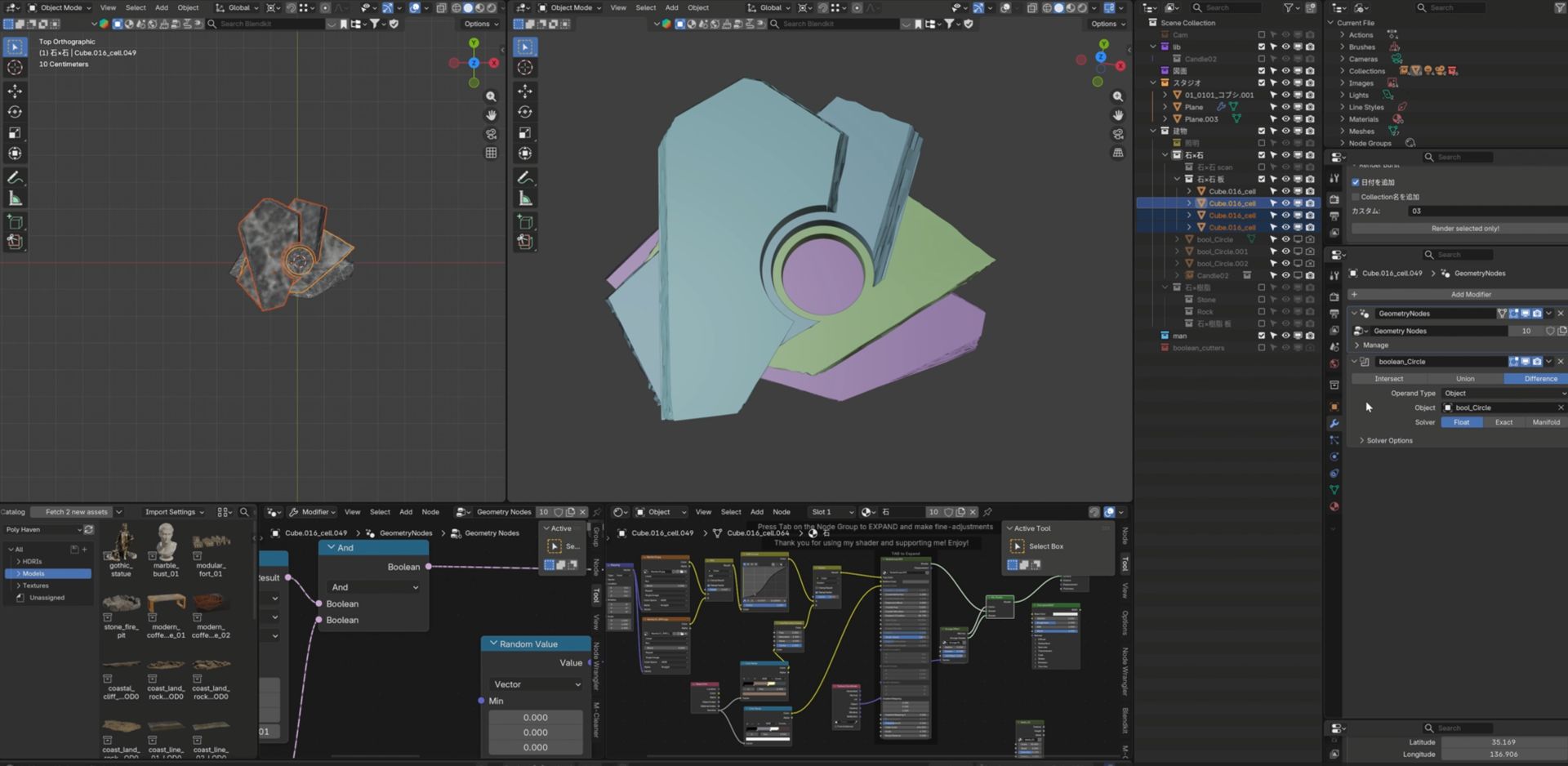Expand the Solver Options section
Viewport: 1568px width, 766px height.
click(x=1389, y=441)
